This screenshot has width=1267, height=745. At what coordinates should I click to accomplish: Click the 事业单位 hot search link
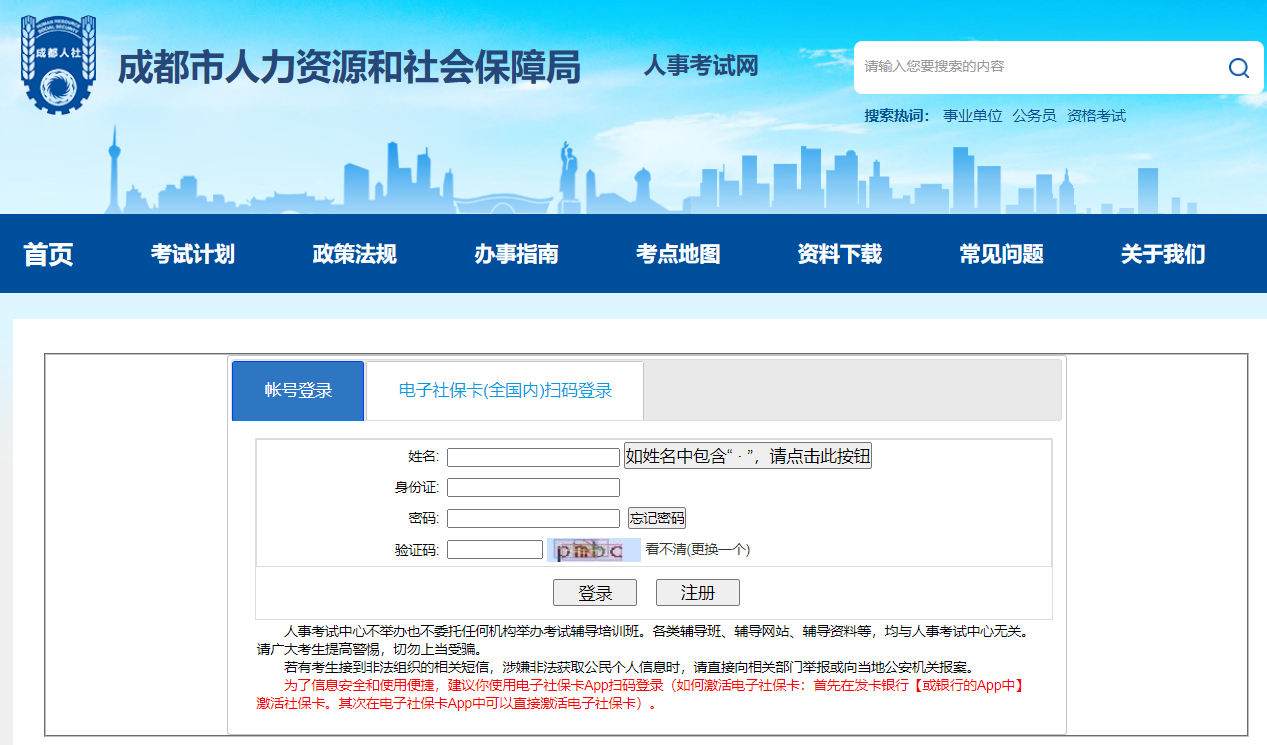[x=972, y=116]
